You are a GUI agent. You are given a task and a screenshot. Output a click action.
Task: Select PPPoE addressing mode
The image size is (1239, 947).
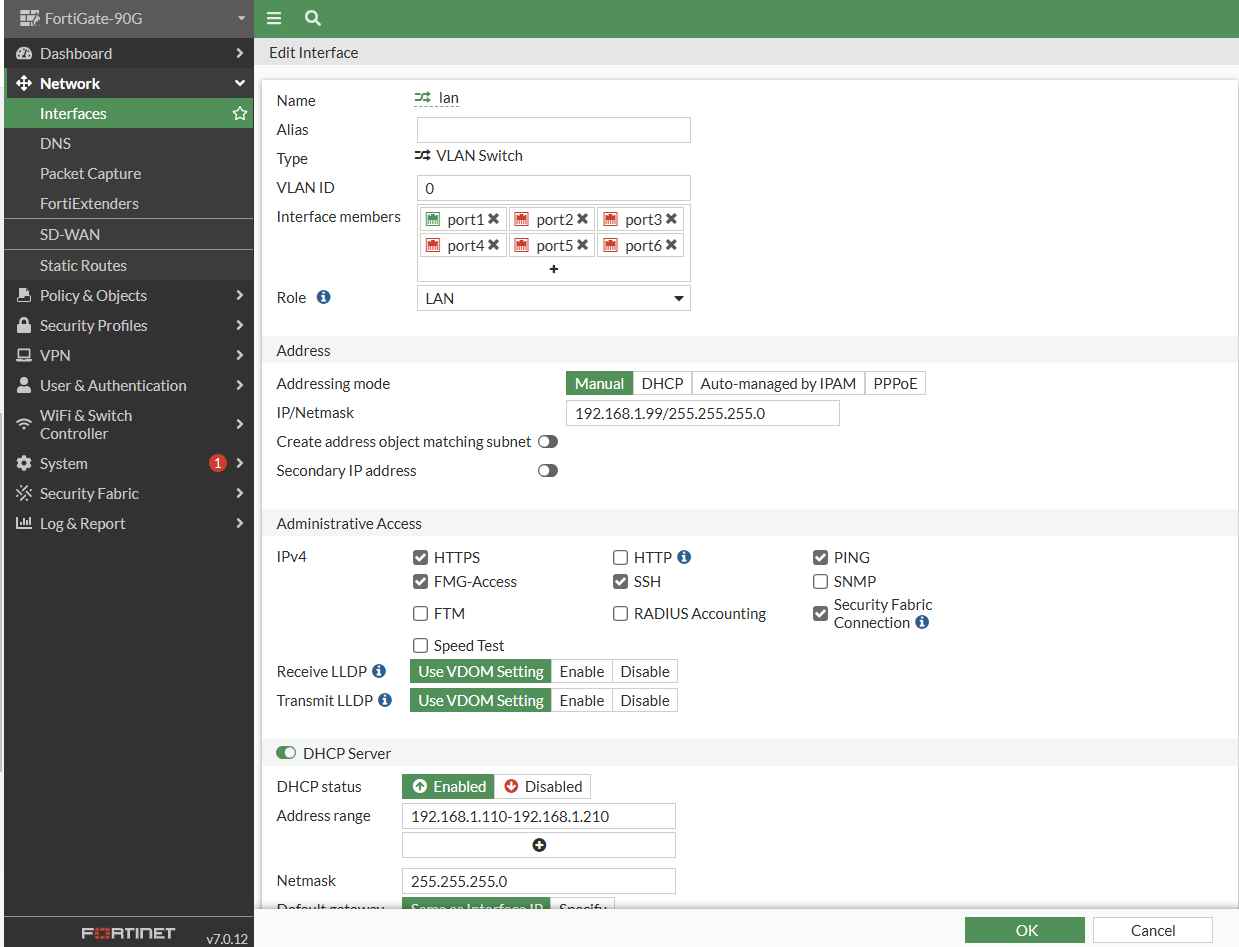pyautogui.click(x=895, y=383)
